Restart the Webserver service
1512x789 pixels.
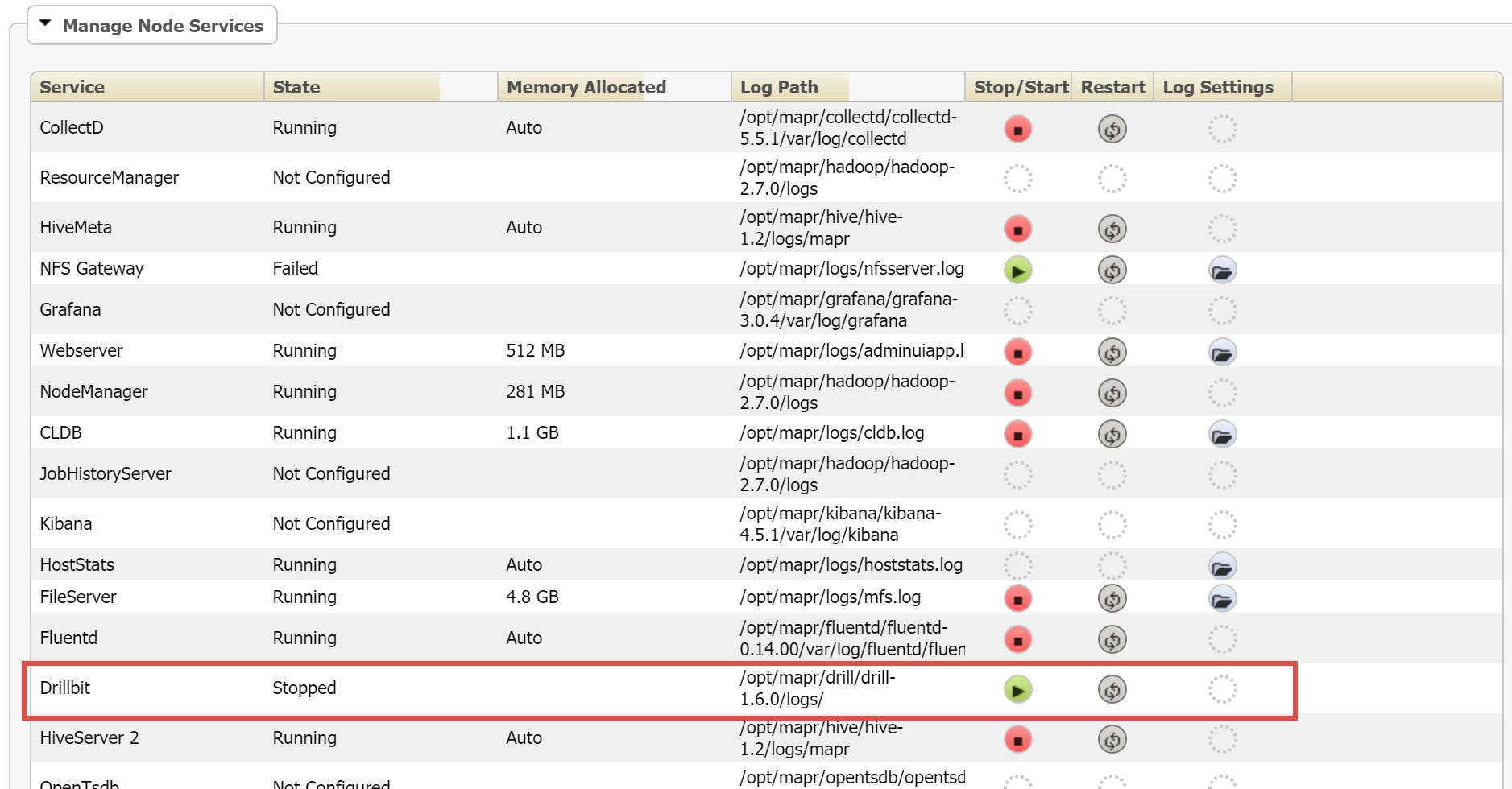(x=1112, y=353)
